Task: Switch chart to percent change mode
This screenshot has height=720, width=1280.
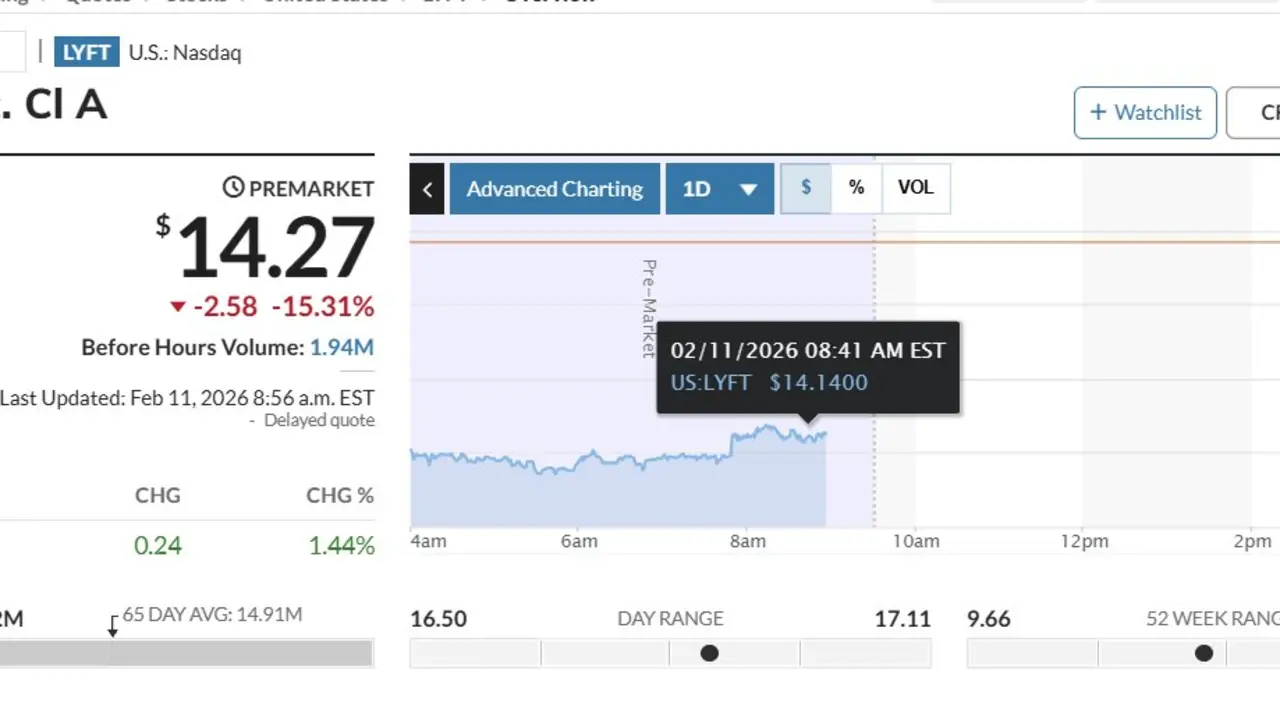Action: click(856, 188)
